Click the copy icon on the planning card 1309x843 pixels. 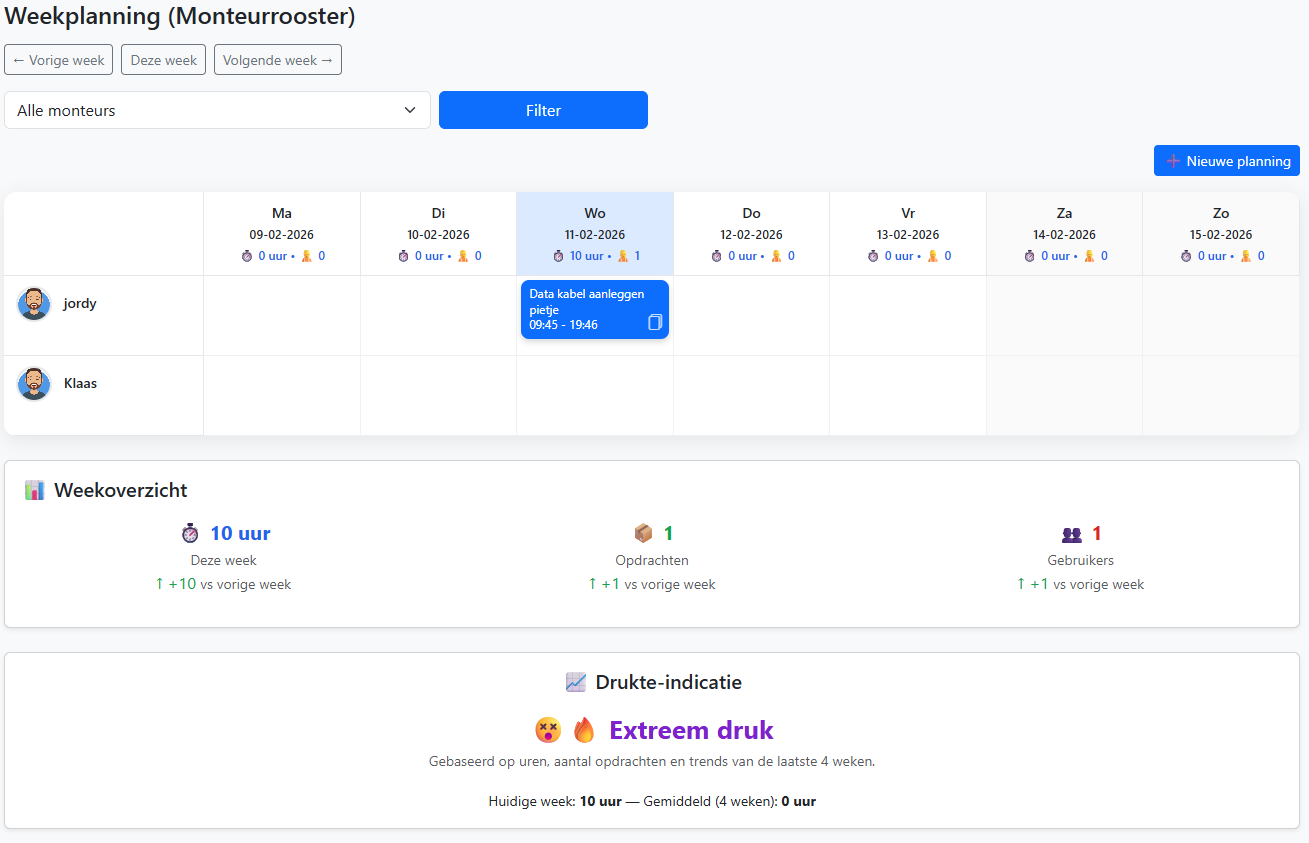pos(655,322)
